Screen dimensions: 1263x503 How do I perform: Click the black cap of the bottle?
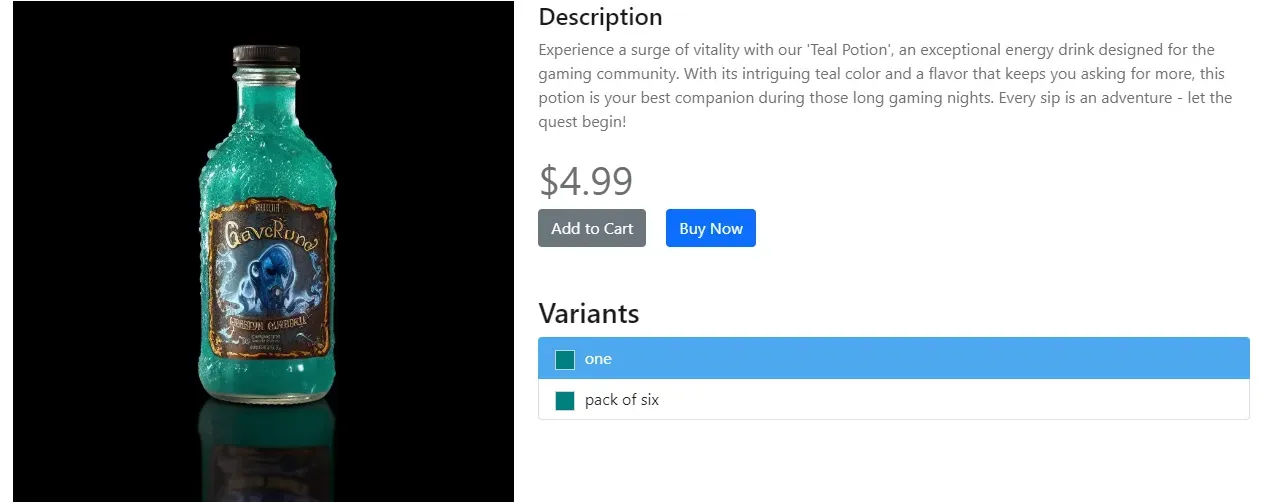click(x=265, y=55)
